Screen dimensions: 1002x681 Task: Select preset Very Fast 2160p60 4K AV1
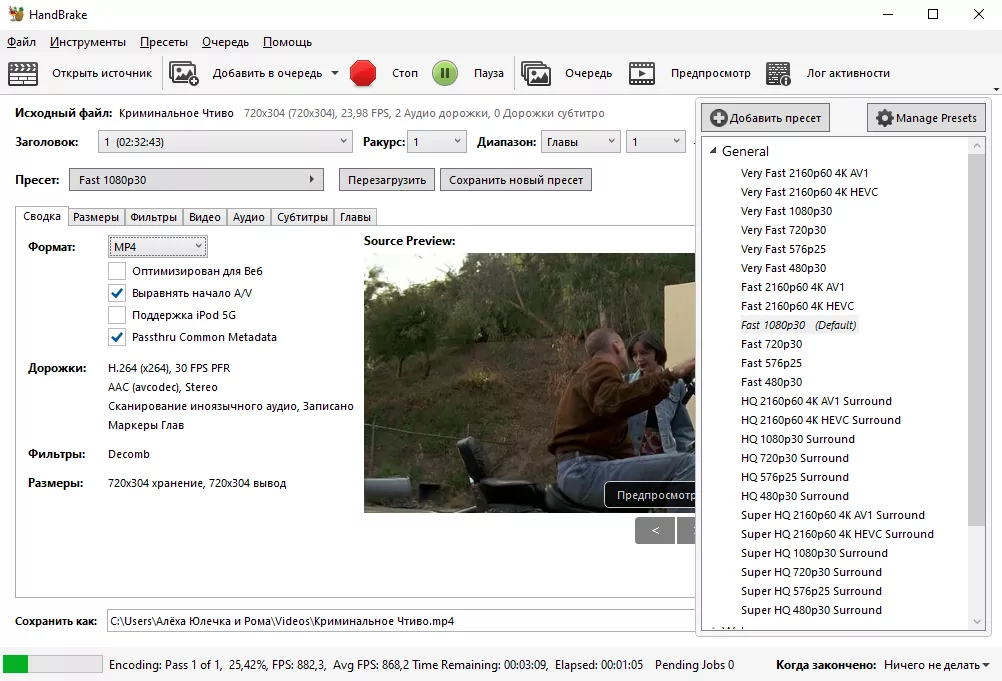click(805, 173)
